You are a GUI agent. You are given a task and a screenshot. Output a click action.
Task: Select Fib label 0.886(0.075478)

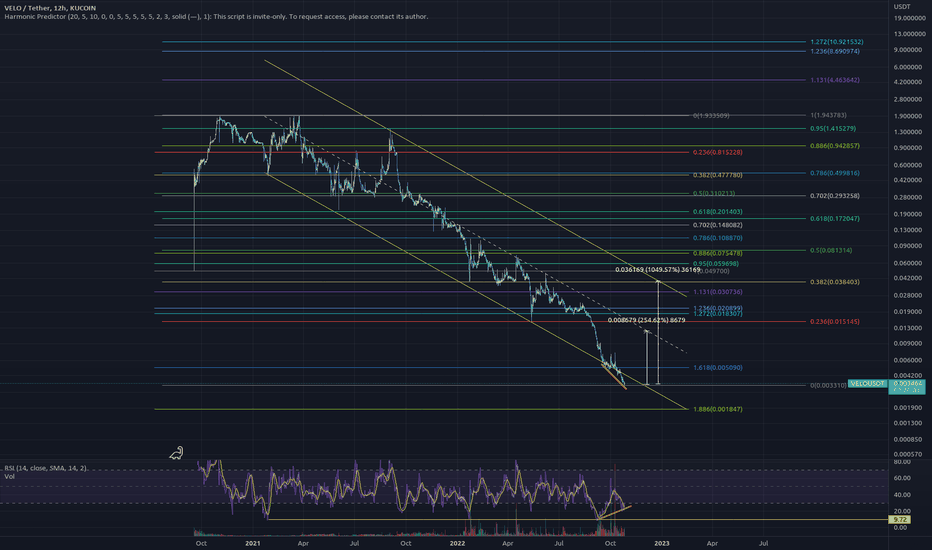click(717, 253)
